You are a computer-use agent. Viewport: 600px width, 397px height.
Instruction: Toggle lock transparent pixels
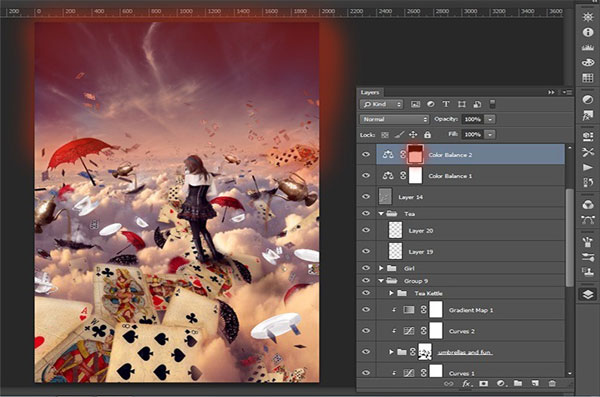[385, 135]
